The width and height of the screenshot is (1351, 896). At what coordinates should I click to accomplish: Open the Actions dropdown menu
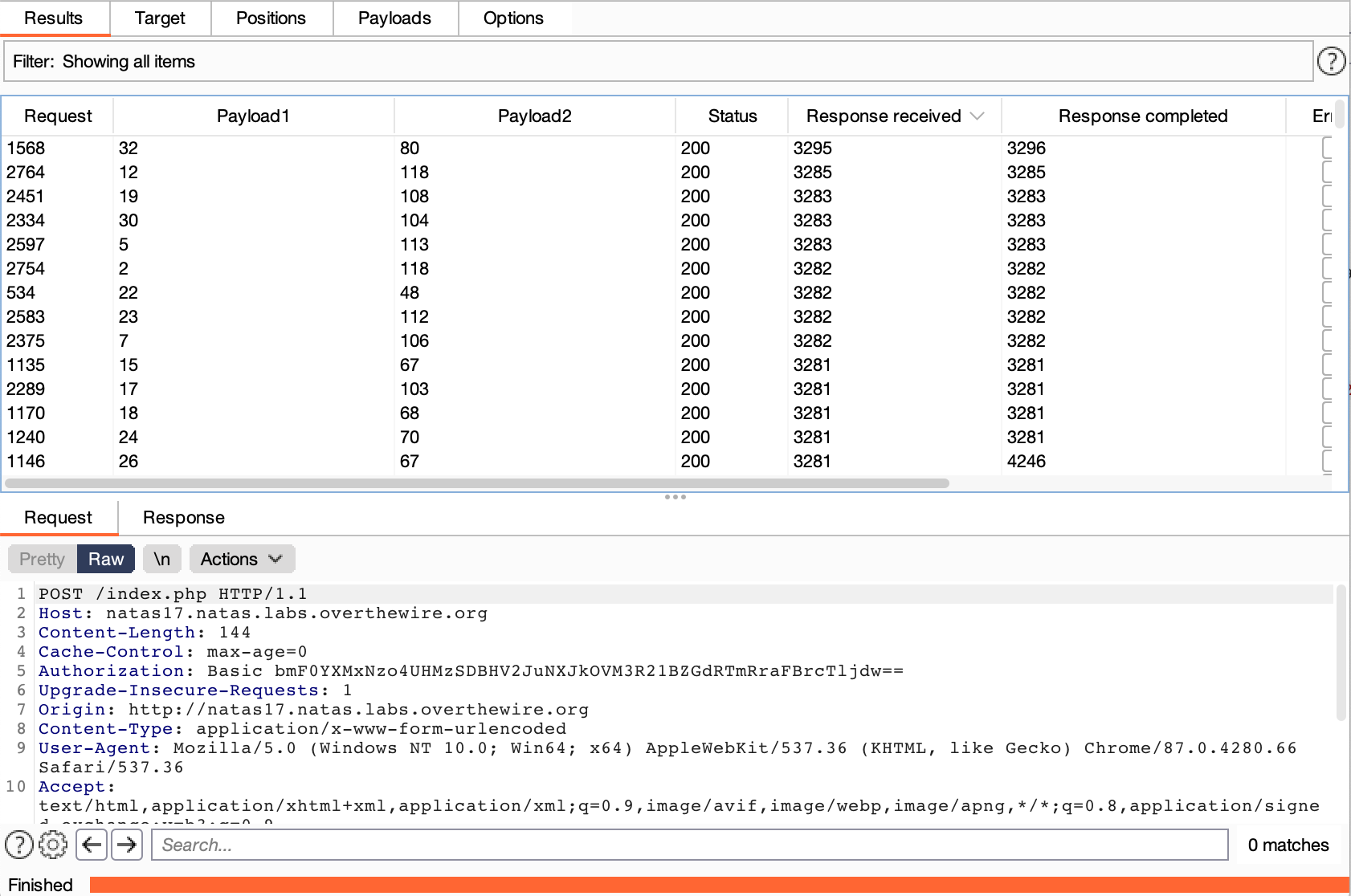pos(242,559)
